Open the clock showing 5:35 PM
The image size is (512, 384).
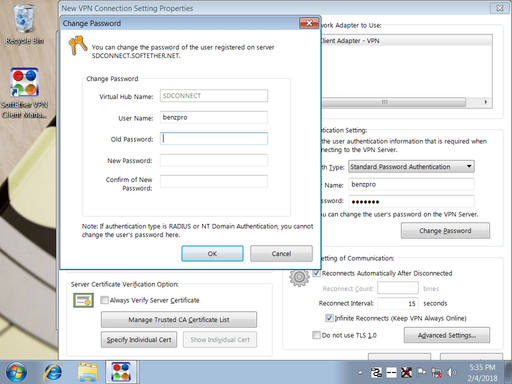pos(482,373)
